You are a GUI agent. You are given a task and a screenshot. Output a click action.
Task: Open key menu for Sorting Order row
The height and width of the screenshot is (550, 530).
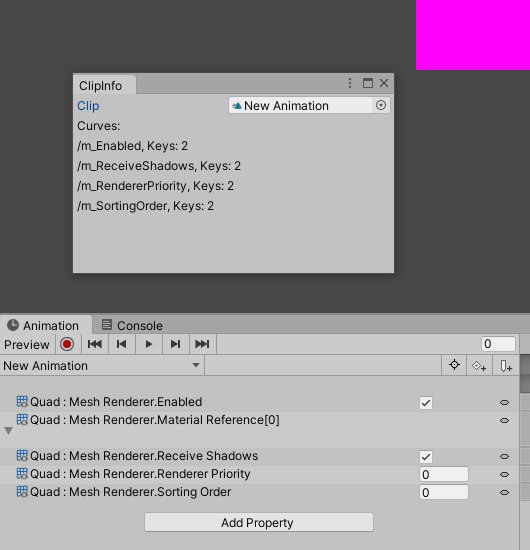point(504,492)
